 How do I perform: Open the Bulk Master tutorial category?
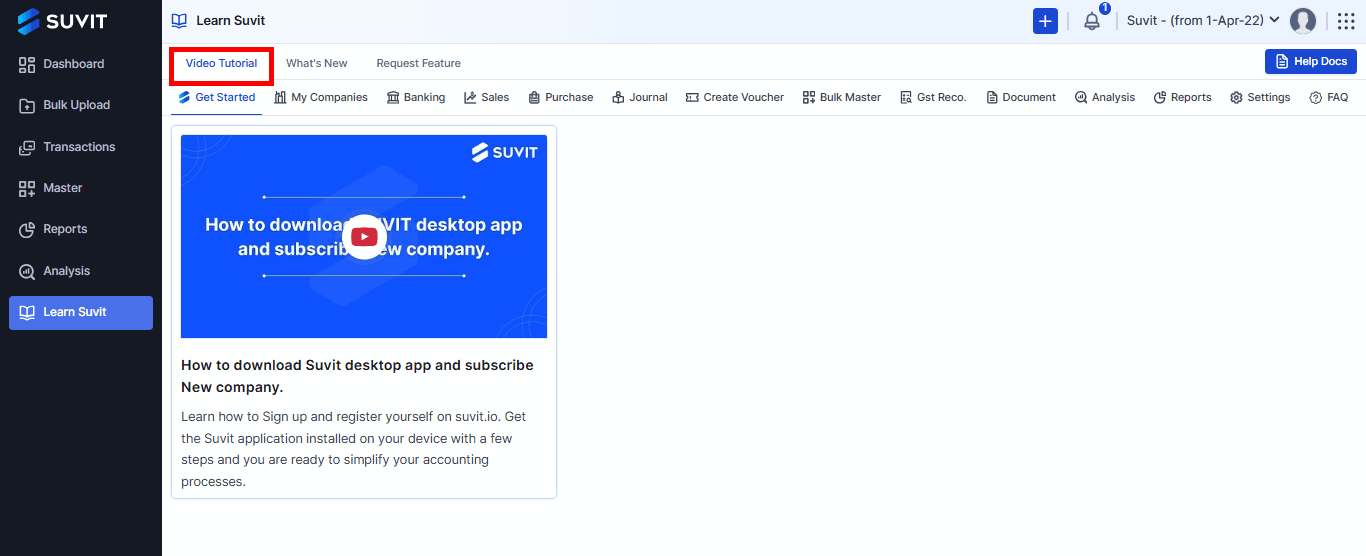point(842,97)
